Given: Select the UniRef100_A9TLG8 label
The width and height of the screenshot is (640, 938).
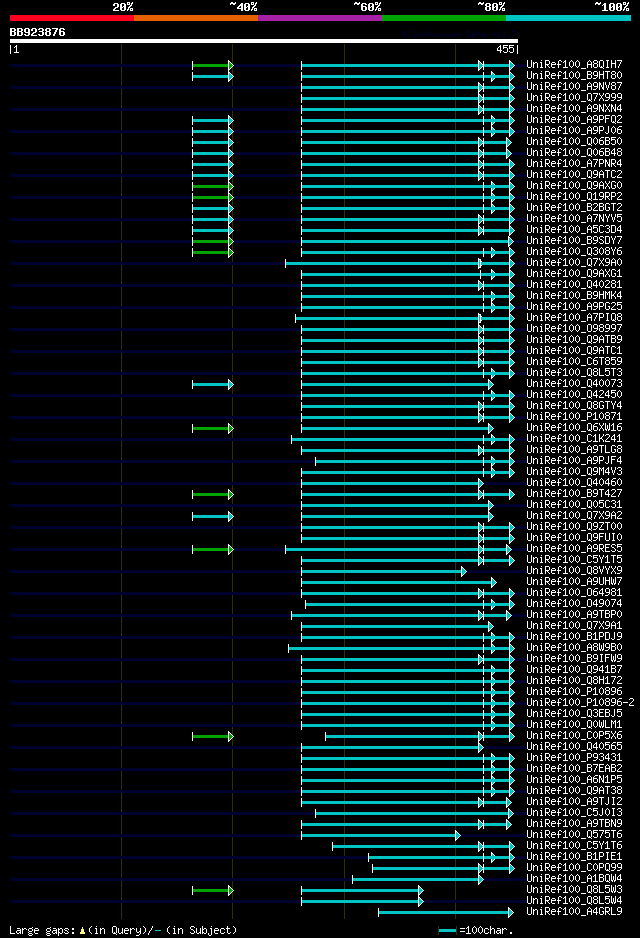Looking at the screenshot, I should pos(574,450).
